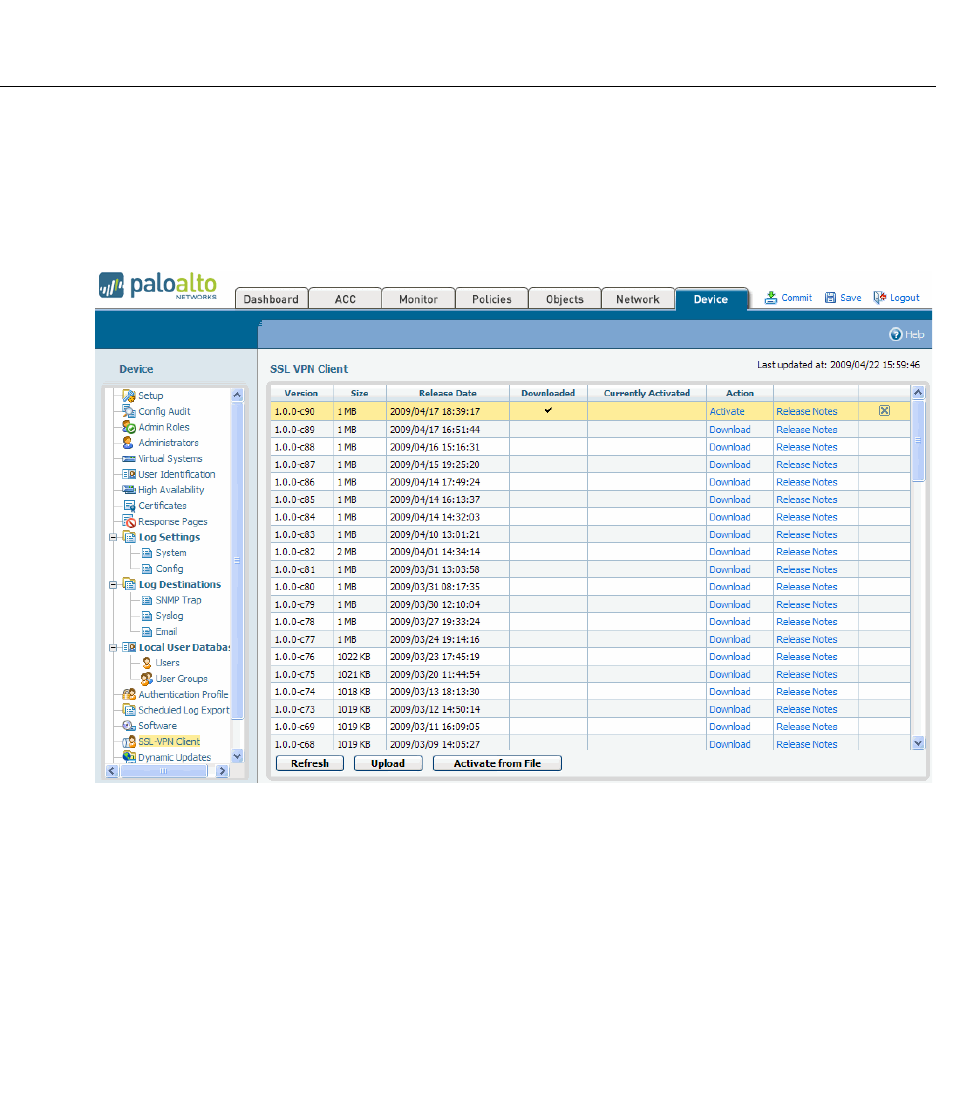Click the Refresh button
The width and height of the screenshot is (976, 1103).
pos(310,763)
